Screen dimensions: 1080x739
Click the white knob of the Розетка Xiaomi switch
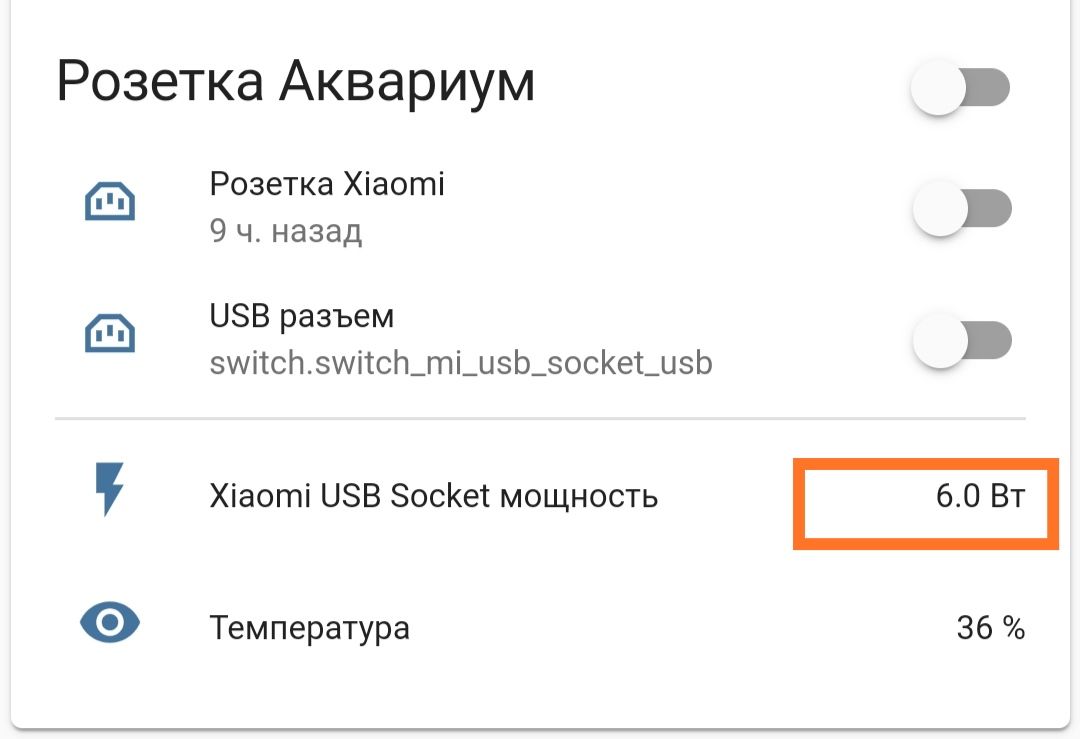click(940, 208)
